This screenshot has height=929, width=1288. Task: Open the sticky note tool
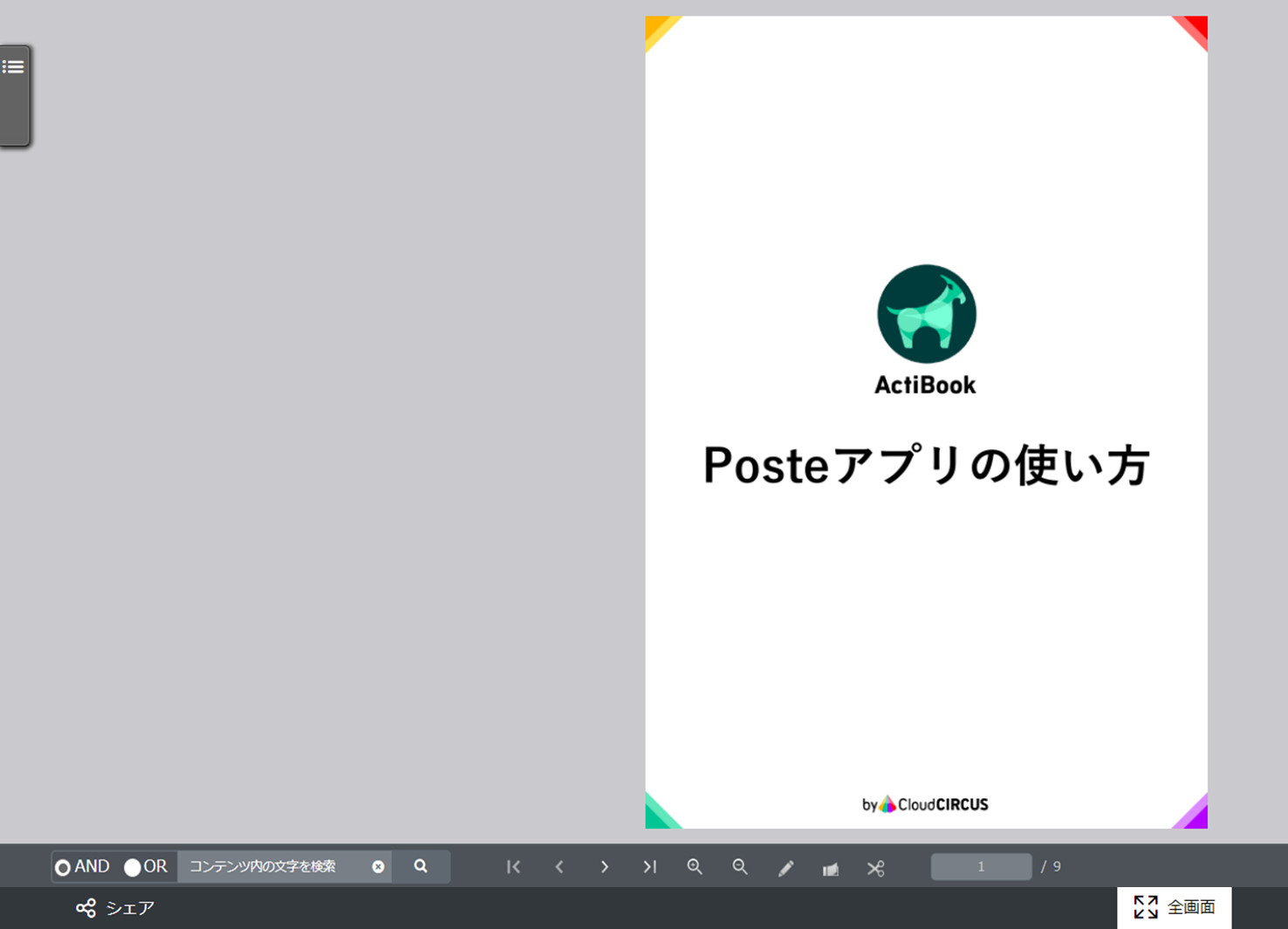pyautogui.click(x=831, y=869)
